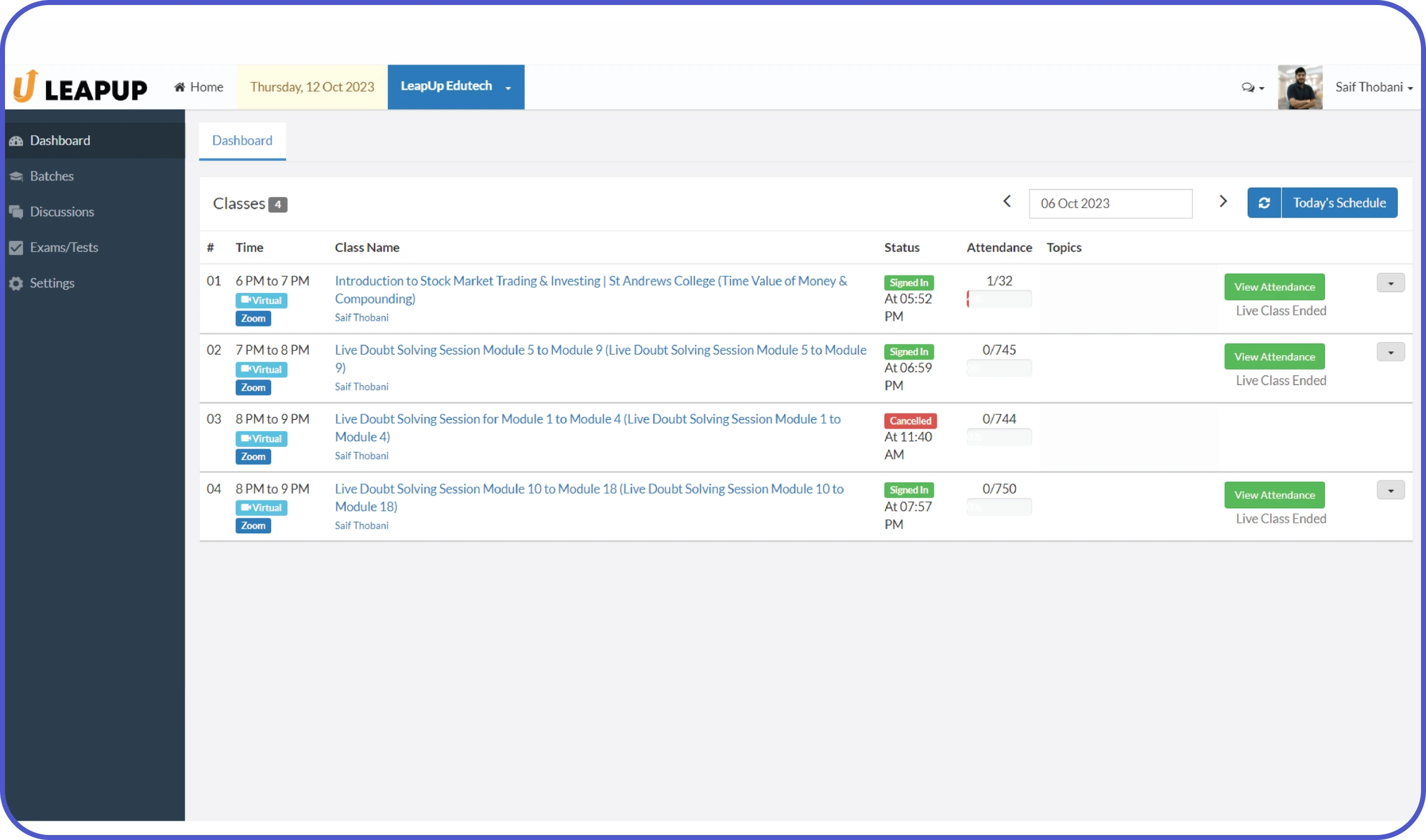Image resolution: width=1426 pixels, height=840 pixels.
Task: Open Batches in the sidebar
Action: pos(52,176)
